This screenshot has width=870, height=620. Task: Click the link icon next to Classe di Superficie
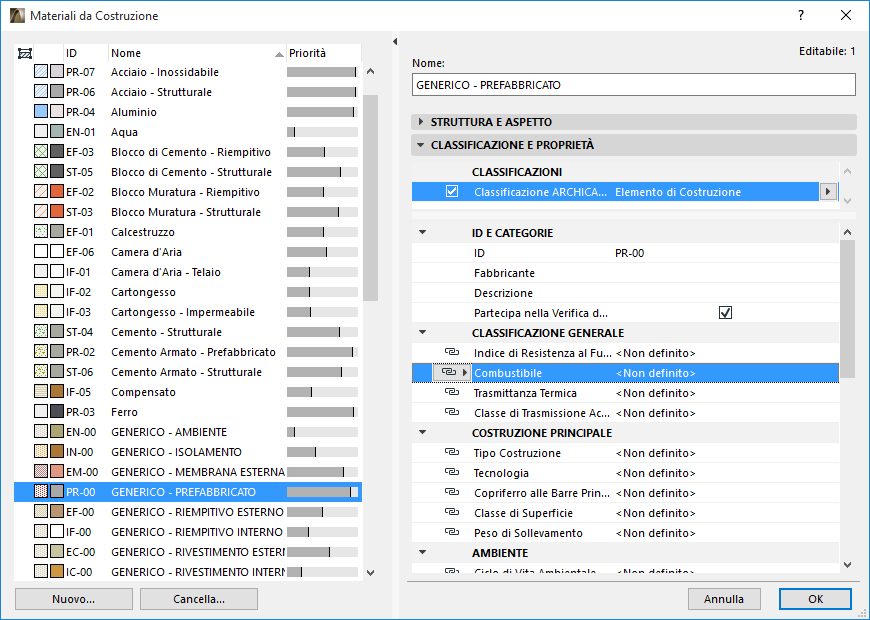tap(452, 512)
